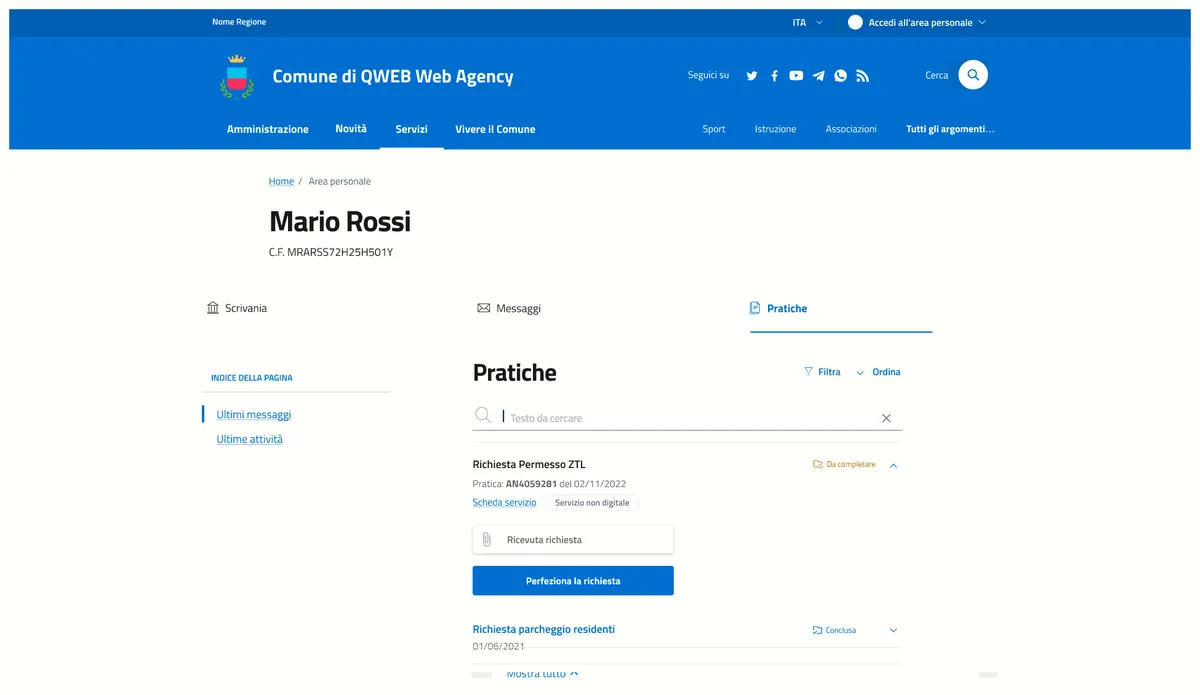Screen dimensions: 1200x695
Task: Click the RSS feed icon
Action: (862, 75)
